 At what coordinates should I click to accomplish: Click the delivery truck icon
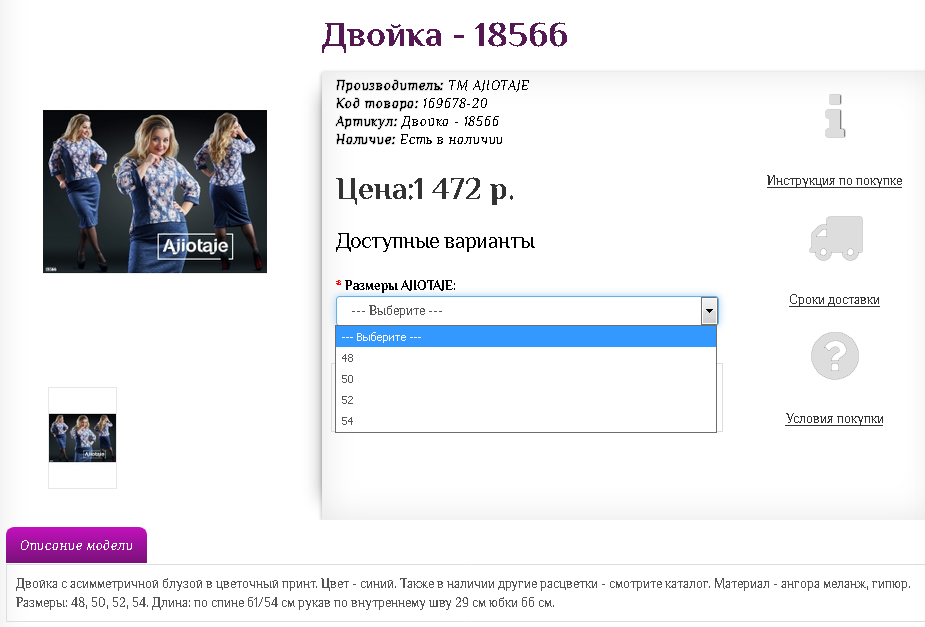(836, 238)
